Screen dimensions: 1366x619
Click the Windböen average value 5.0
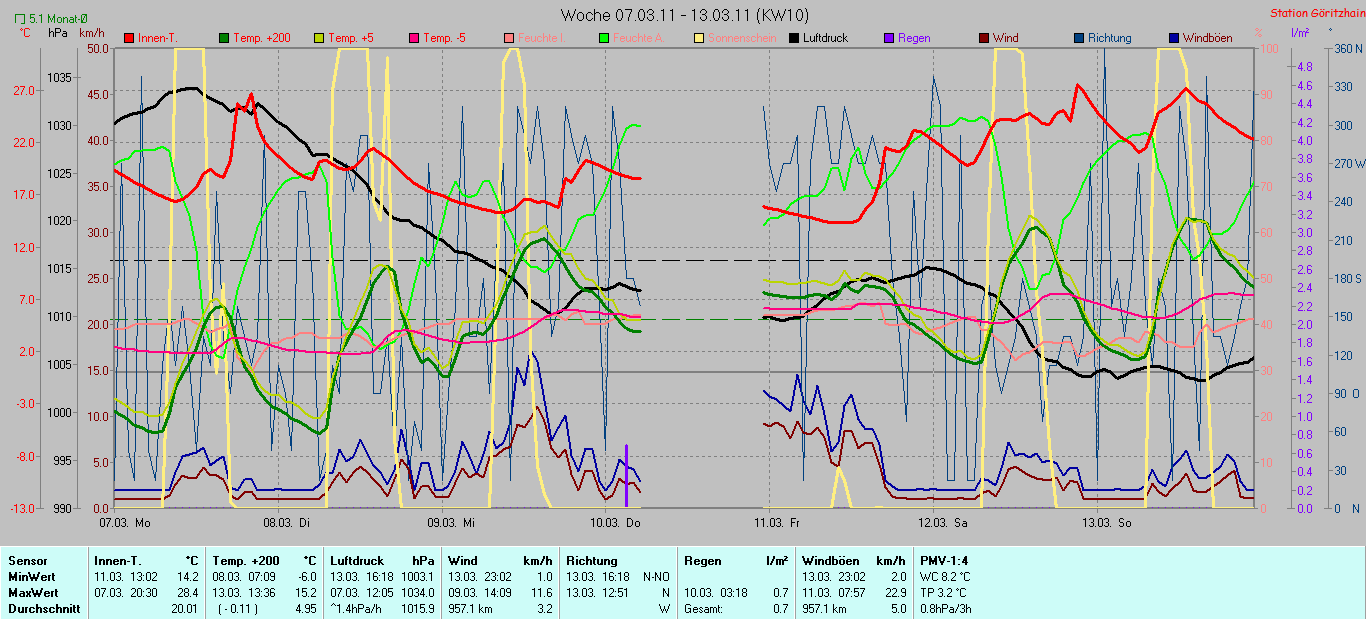click(897, 608)
